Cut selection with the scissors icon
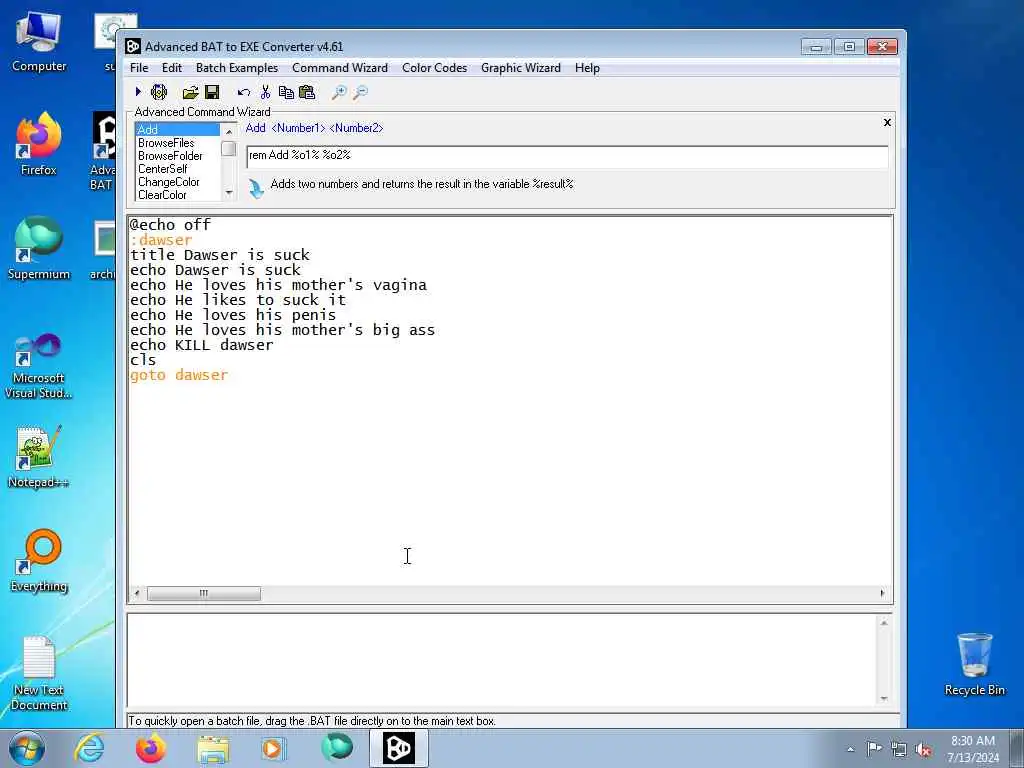Viewport: 1024px width, 768px height. tap(265, 92)
